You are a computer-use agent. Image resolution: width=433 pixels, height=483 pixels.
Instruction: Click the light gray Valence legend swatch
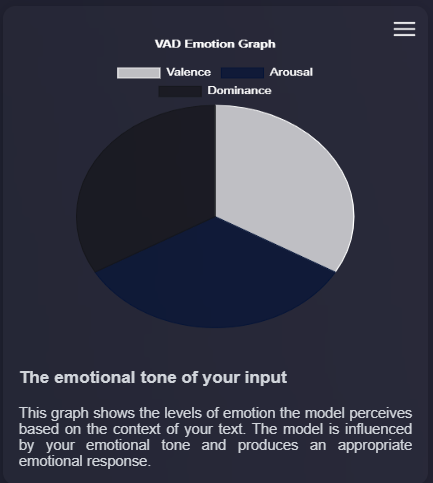[139, 73]
